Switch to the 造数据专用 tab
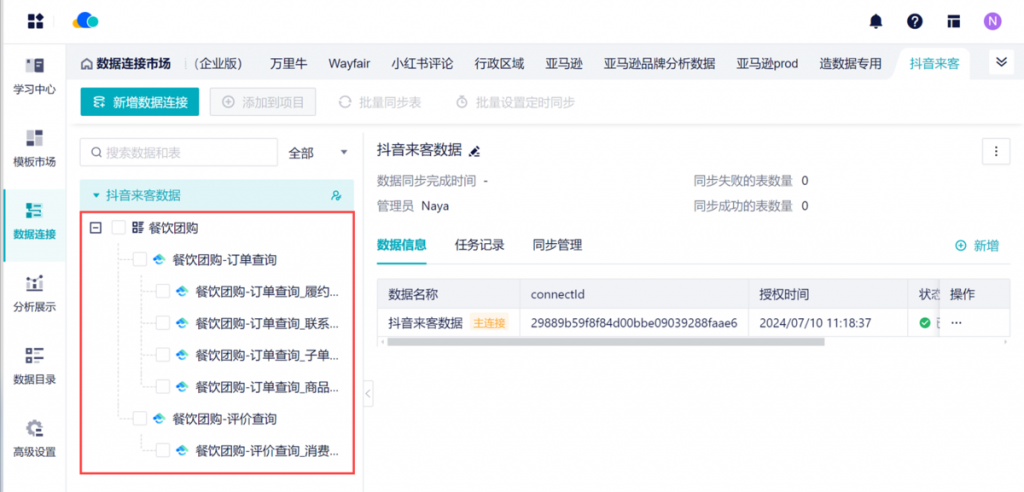Screen dimensions: 1024x492 850,63
